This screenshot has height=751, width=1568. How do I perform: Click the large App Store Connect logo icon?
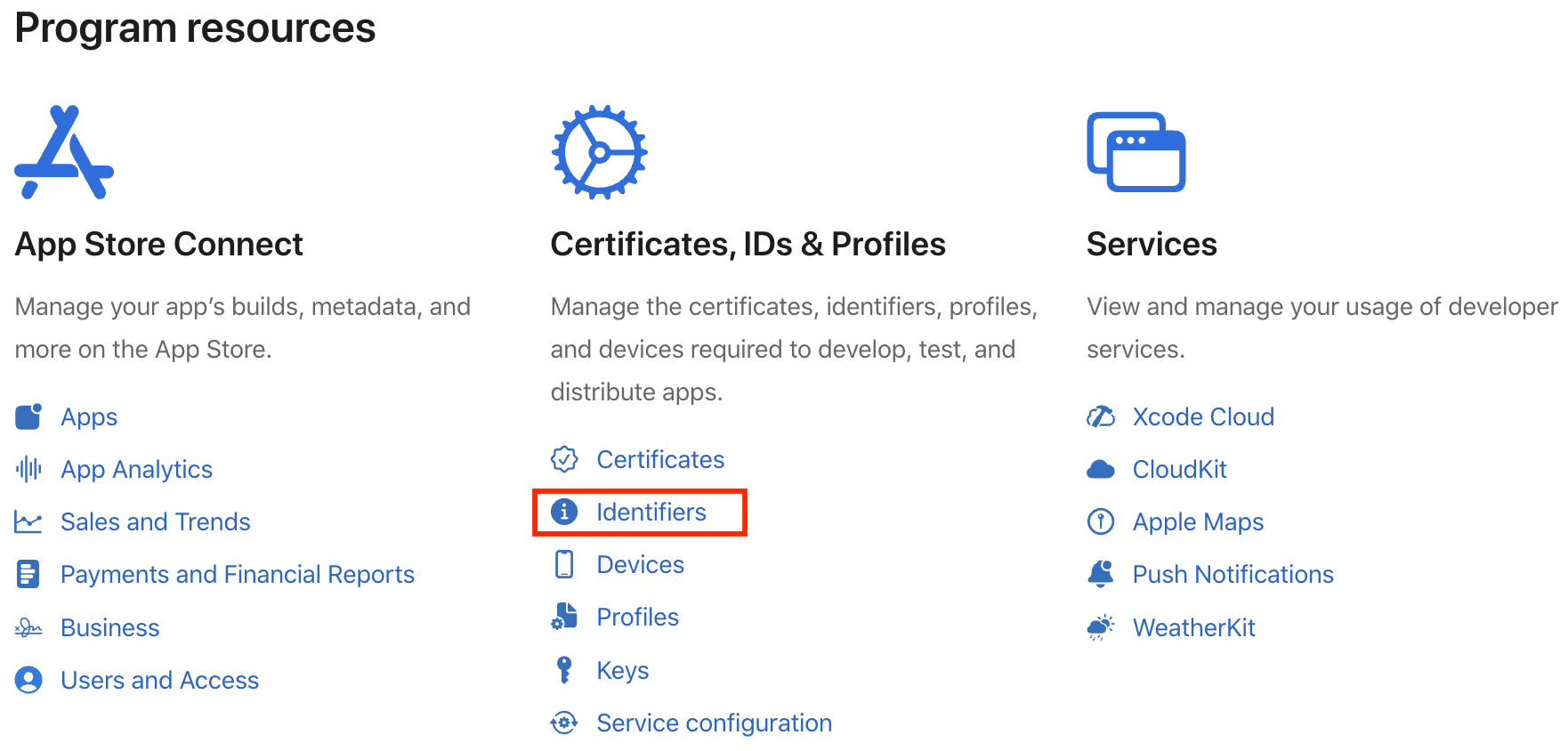coord(64,152)
